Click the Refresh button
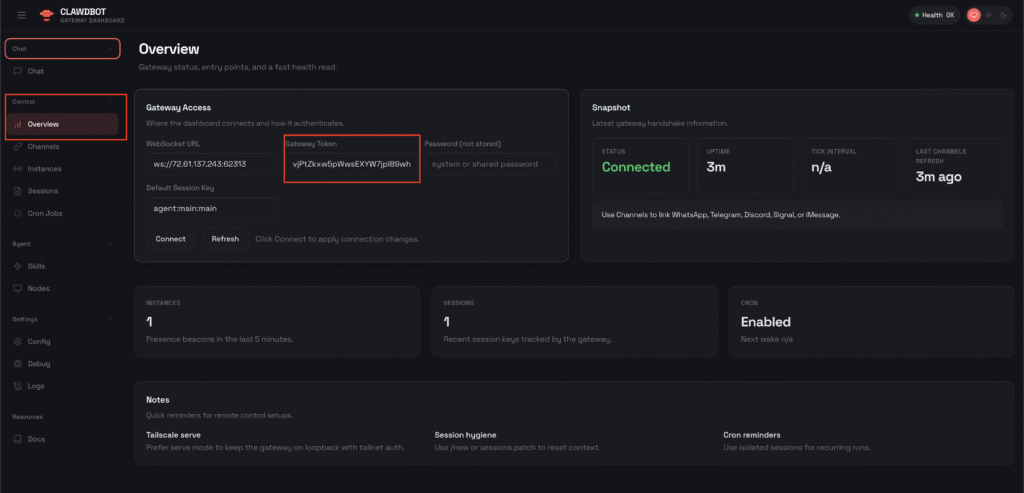This screenshot has height=493, width=1024. [x=225, y=239]
